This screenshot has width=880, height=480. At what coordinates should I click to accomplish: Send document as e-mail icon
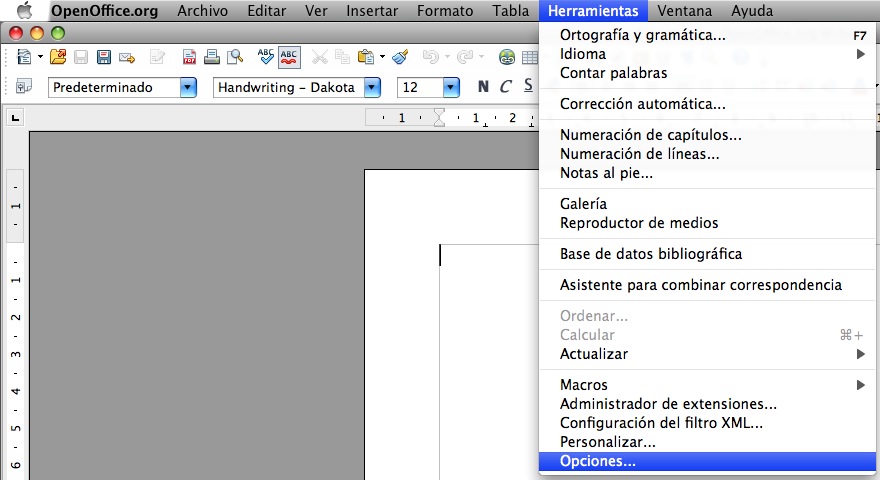pyautogui.click(x=127, y=57)
